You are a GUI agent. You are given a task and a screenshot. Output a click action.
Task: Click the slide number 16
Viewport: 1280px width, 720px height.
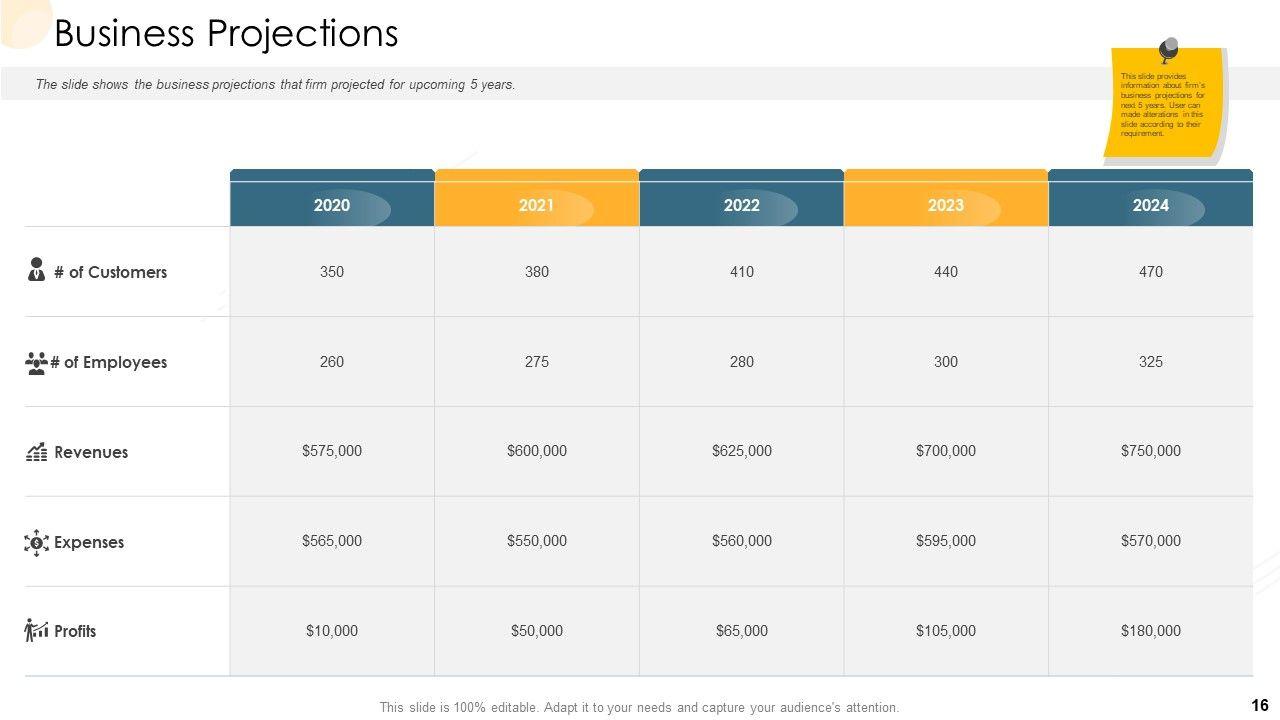click(x=1259, y=705)
